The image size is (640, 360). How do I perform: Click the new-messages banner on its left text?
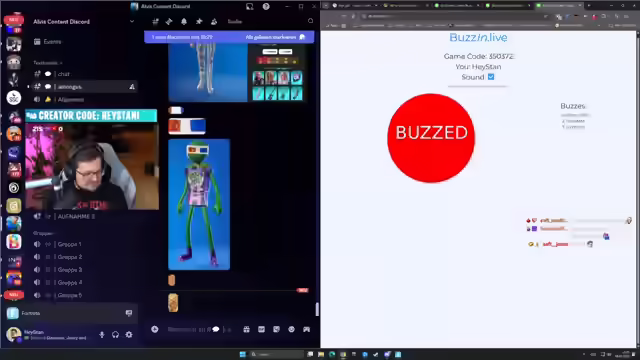(182, 37)
